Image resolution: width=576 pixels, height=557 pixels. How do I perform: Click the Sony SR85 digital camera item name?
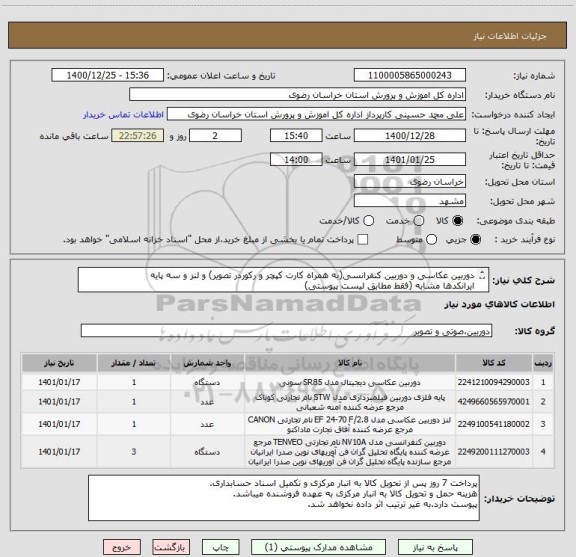(x=350, y=382)
